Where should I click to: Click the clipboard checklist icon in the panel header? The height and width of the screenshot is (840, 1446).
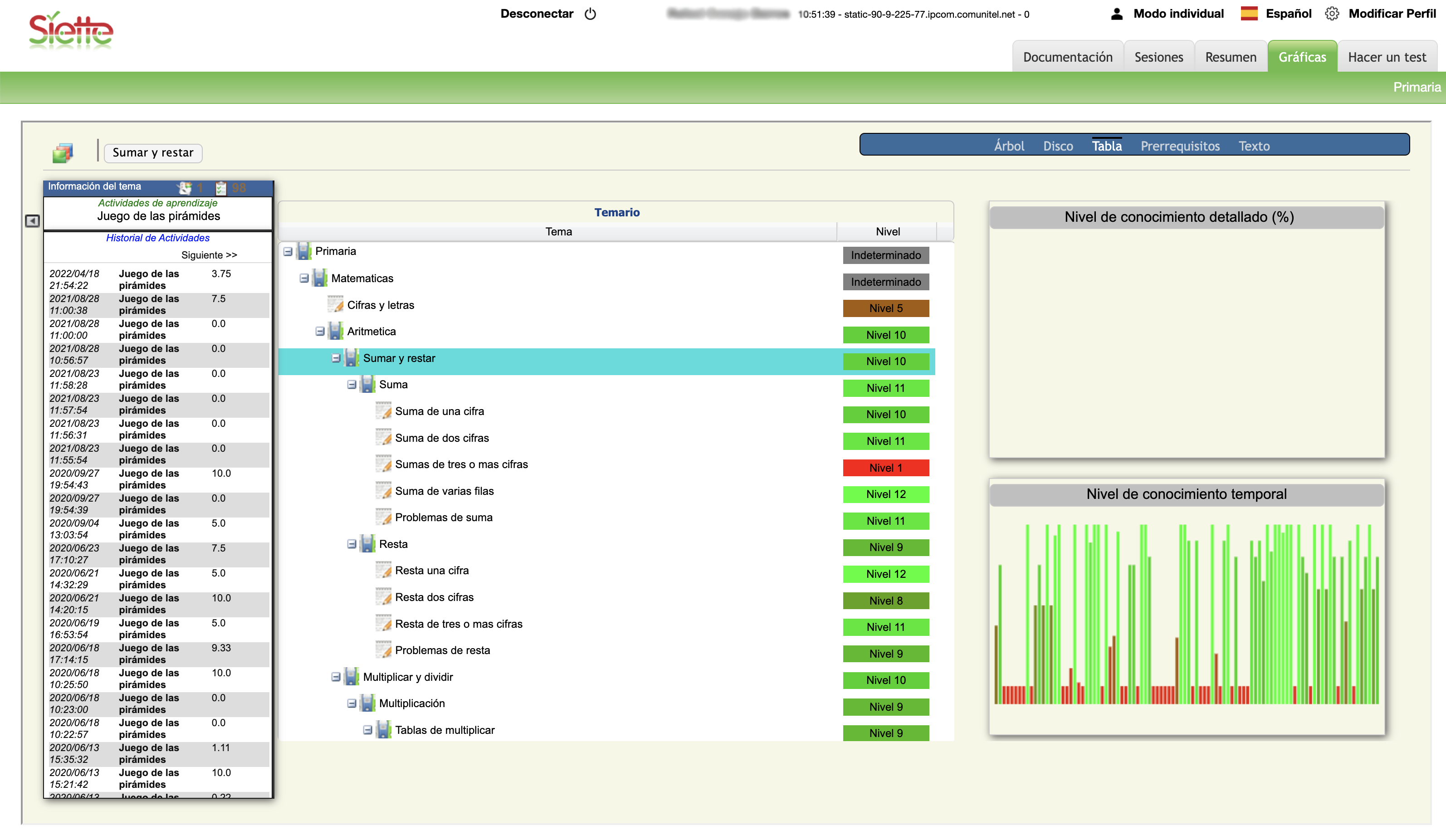pyautogui.click(x=221, y=188)
